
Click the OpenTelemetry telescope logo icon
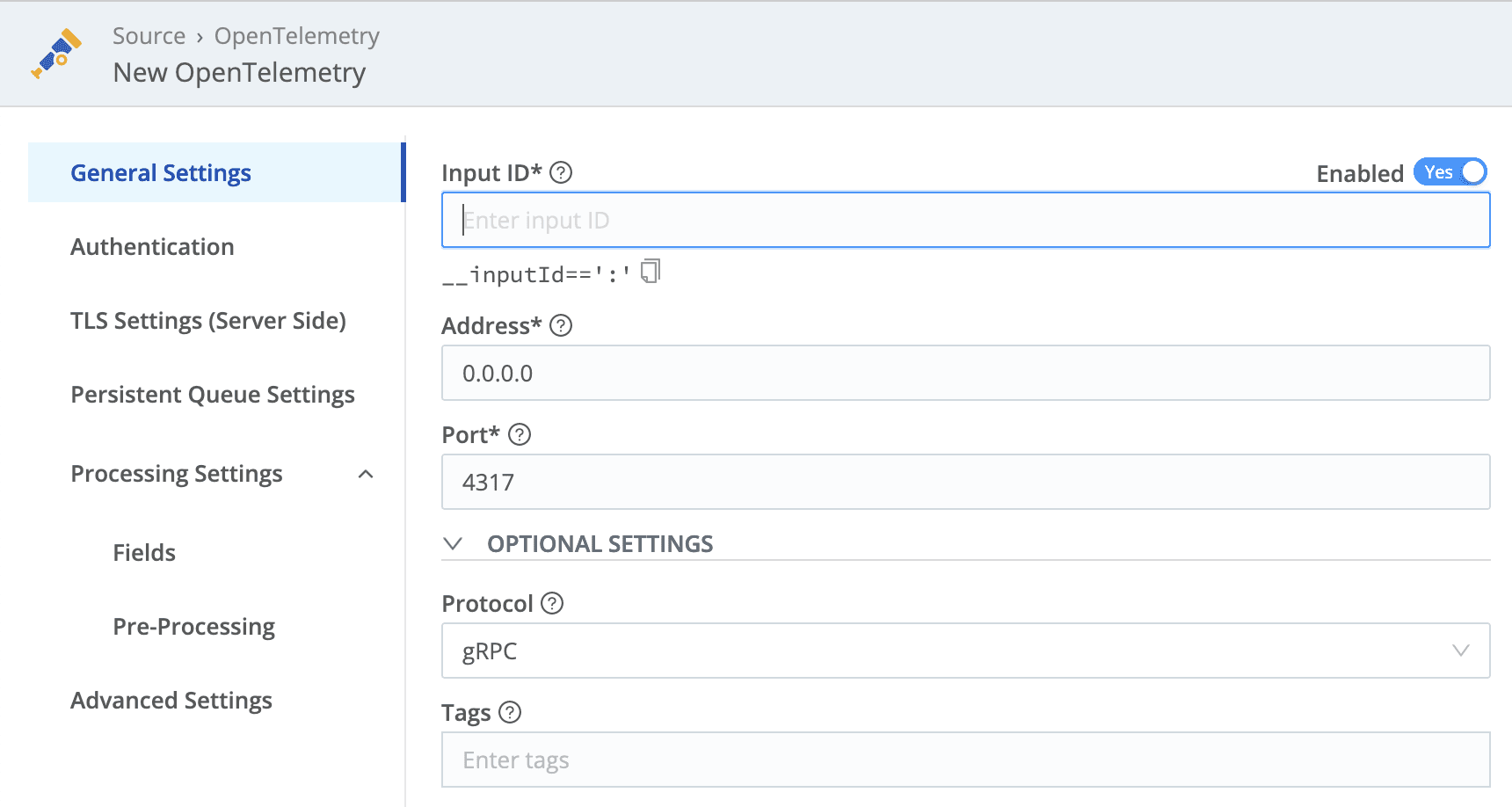coord(56,54)
